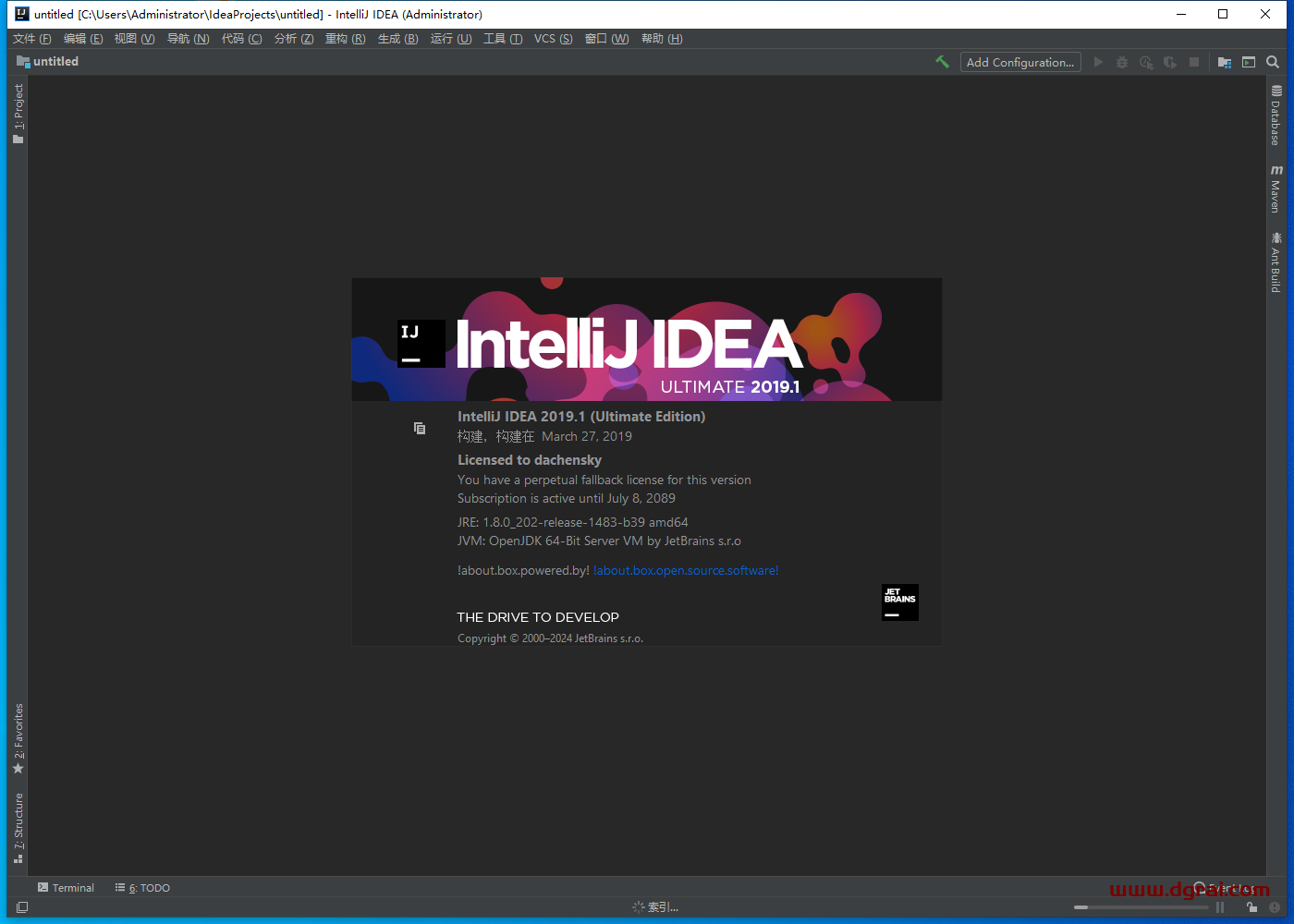Image resolution: width=1294 pixels, height=924 pixels.
Task: Open the 运行 (U) menu
Action: [x=451, y=38]
